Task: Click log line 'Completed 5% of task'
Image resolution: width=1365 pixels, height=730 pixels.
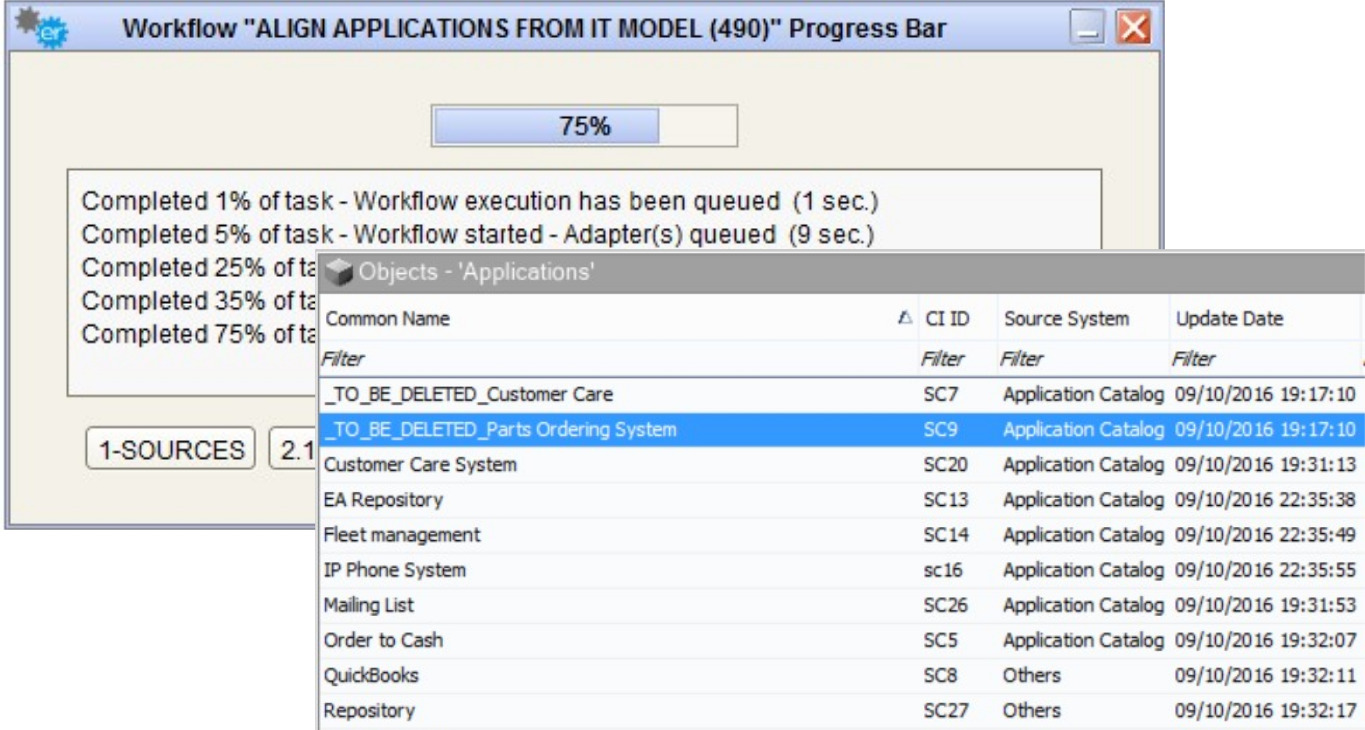Action: coord(480,235)
